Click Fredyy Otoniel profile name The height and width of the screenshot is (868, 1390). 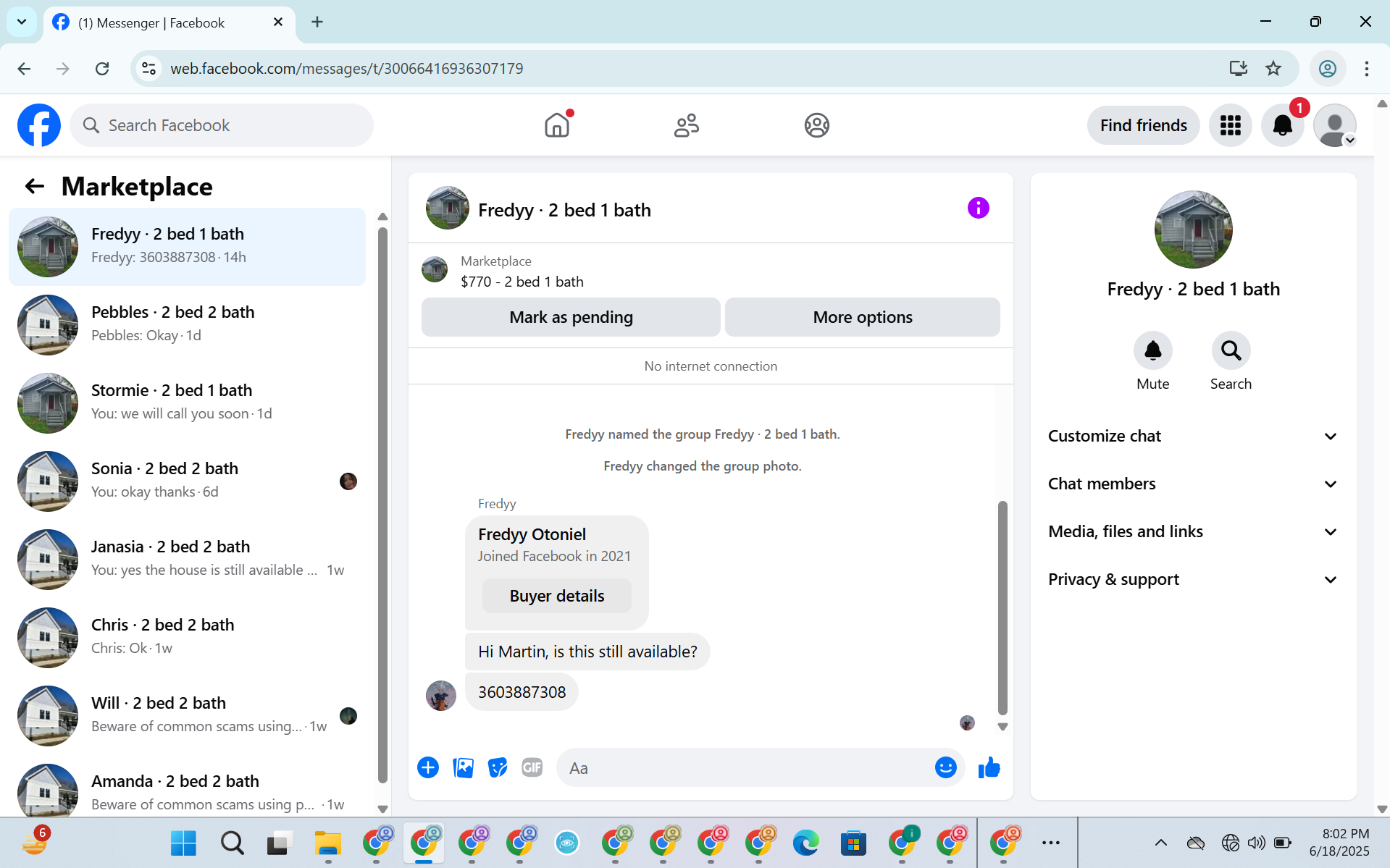[x=532, y=534]
